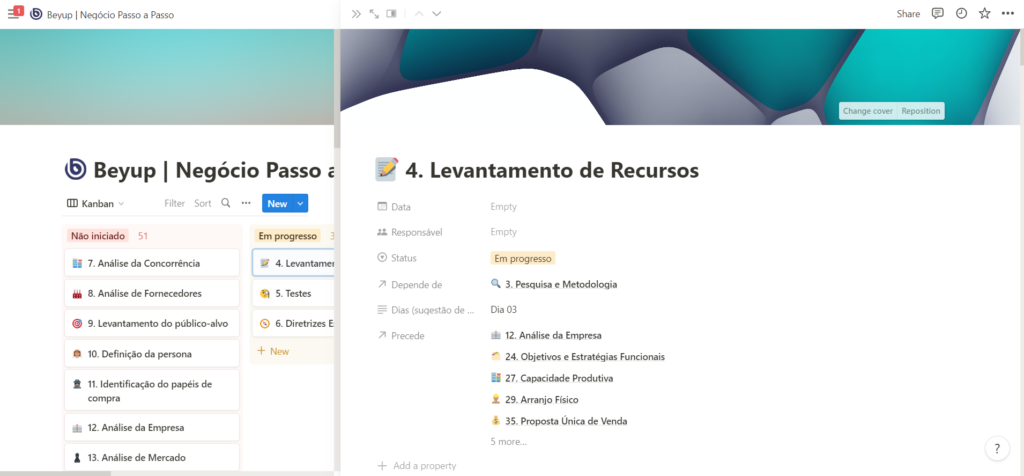Close the side peek panel with double-chevron
Image resolution: width=1024 pixels, height=476 pixels.
click(356, 14)
